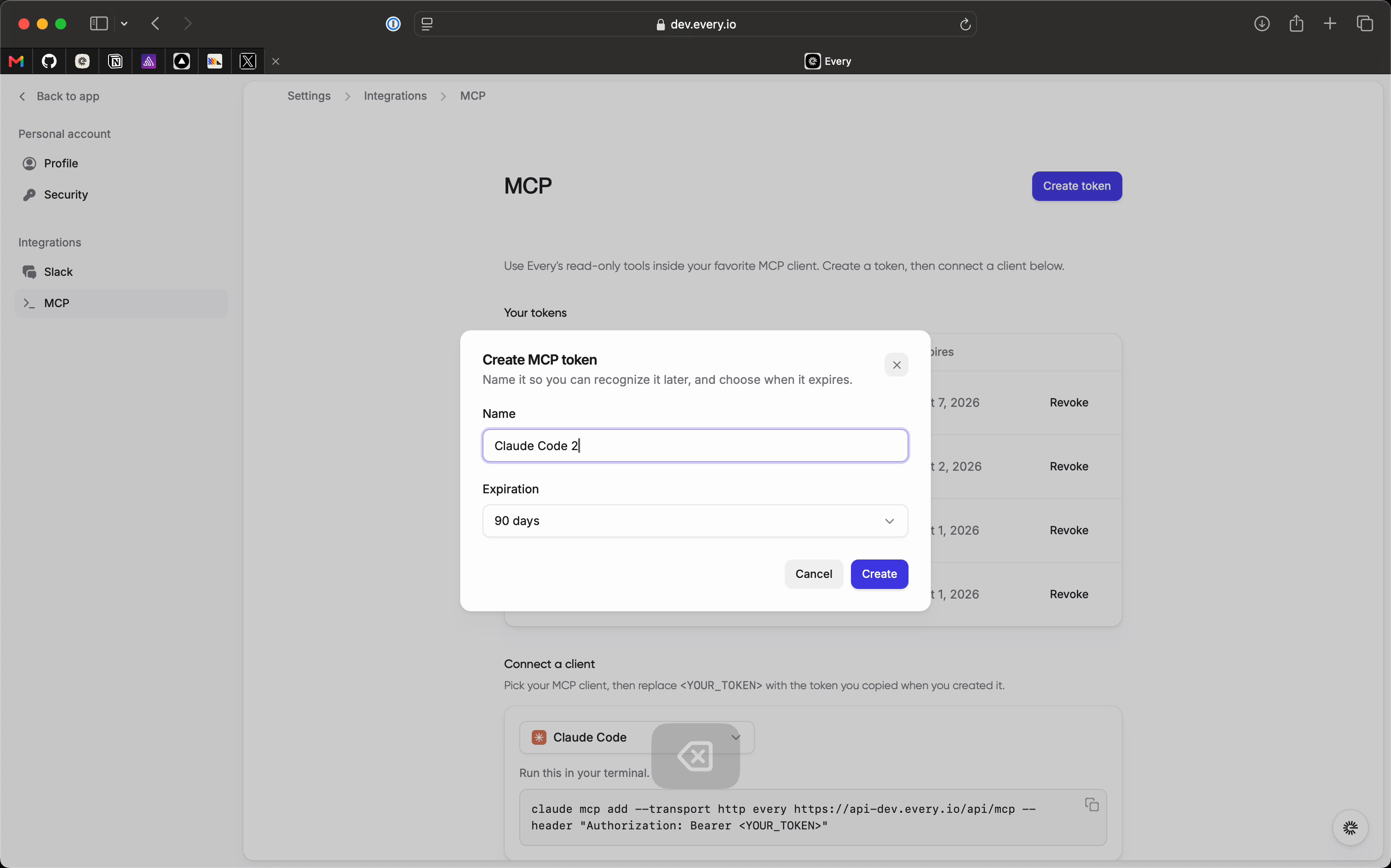This screenshot has width=1391, height=868.
Task: Click the Integrations sidebar section label
Action: click(50, 242)
